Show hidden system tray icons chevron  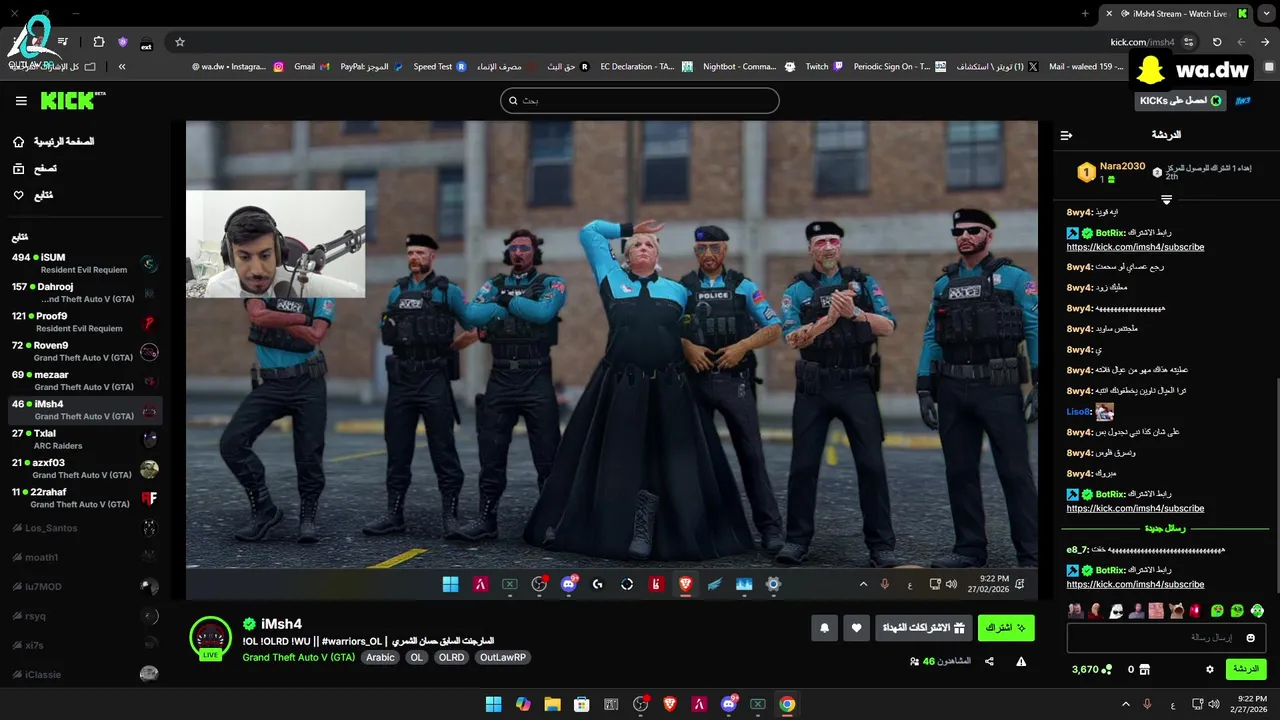(x=1126, y=704)
